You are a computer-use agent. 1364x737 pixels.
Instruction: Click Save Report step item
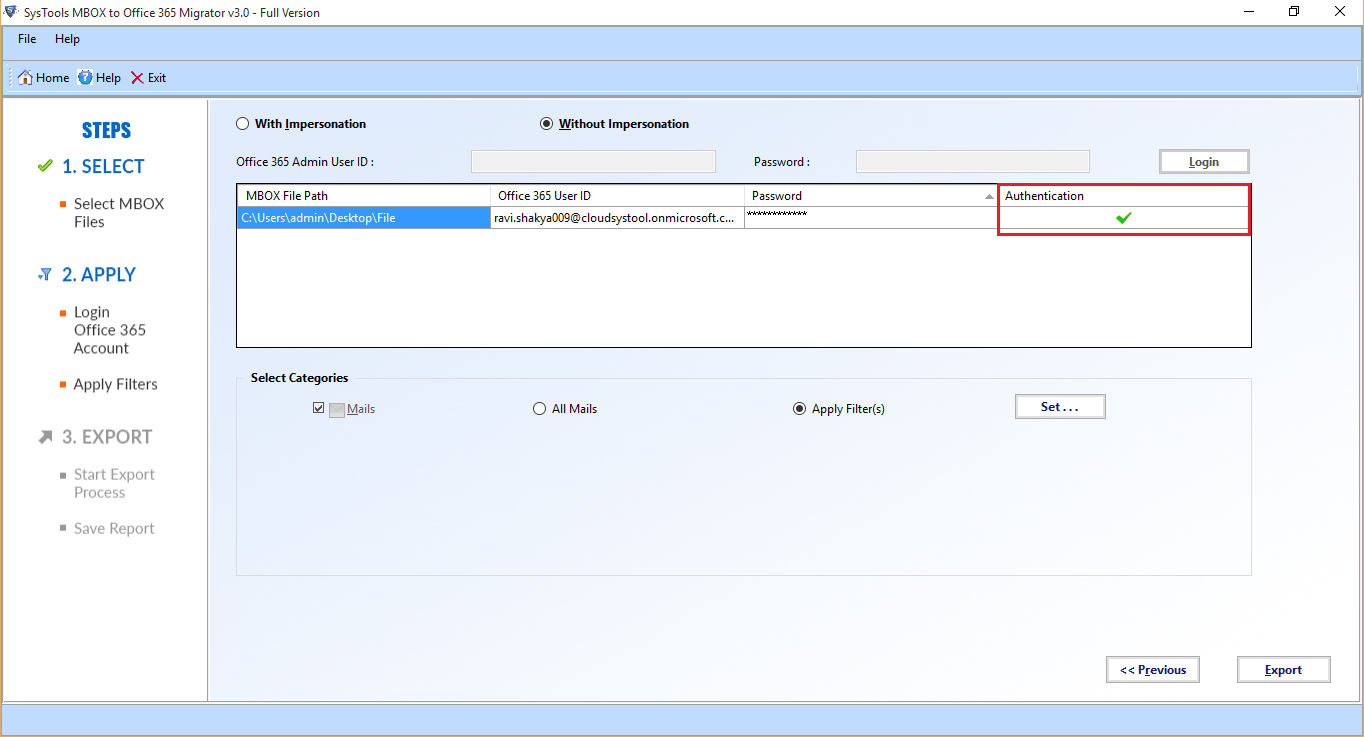114,528
